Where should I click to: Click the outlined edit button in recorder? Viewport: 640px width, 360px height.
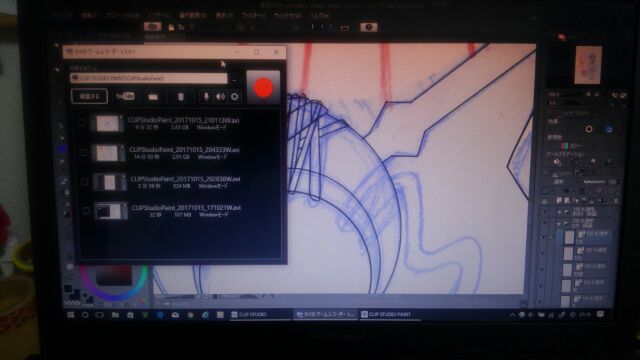[89, 96]
